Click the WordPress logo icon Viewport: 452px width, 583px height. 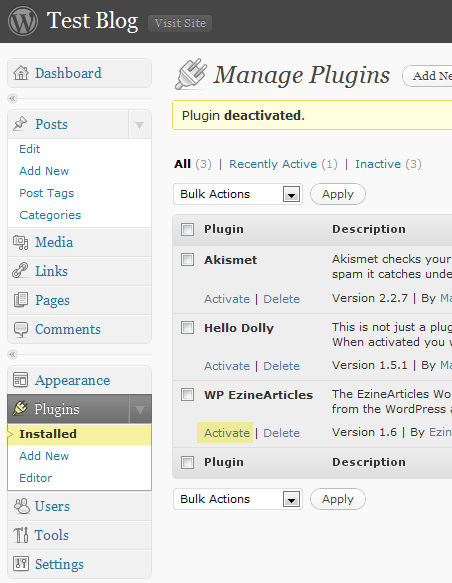(23, 21)
